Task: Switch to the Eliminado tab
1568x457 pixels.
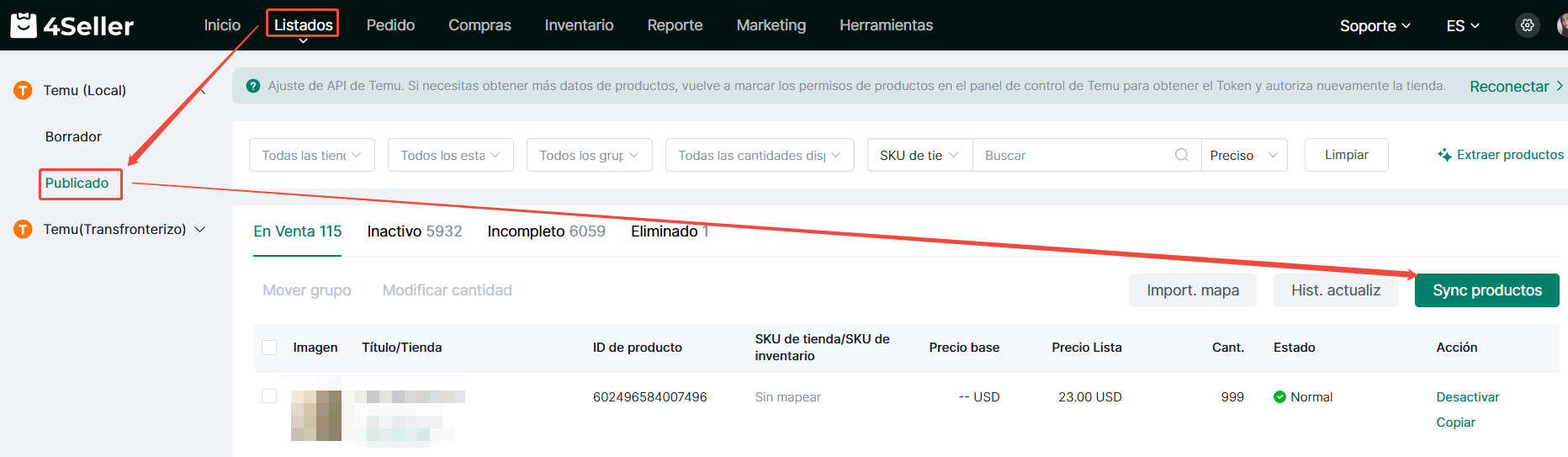Action: (x=670, y=231)
